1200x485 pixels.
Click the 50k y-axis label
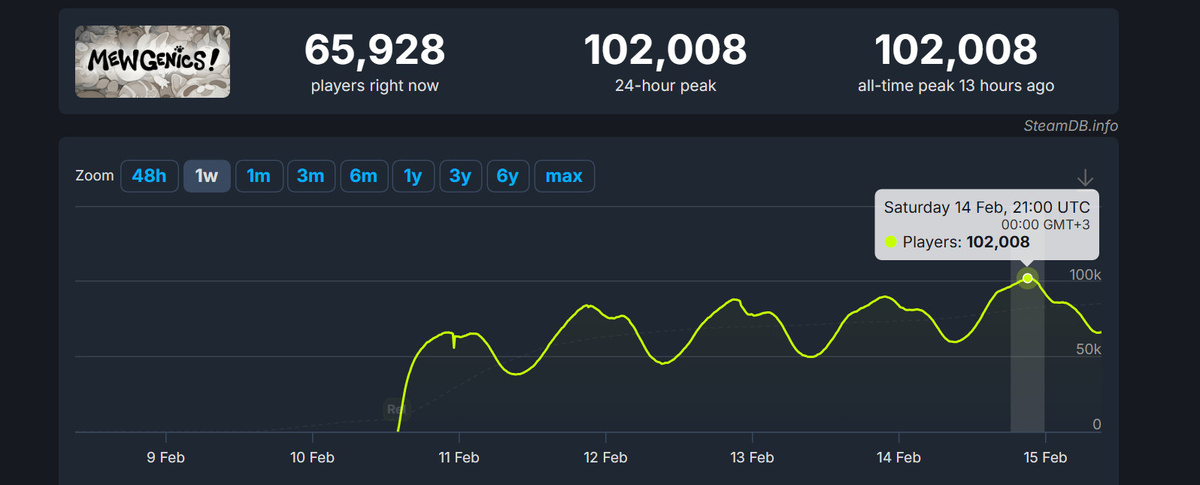point(1088,349)
